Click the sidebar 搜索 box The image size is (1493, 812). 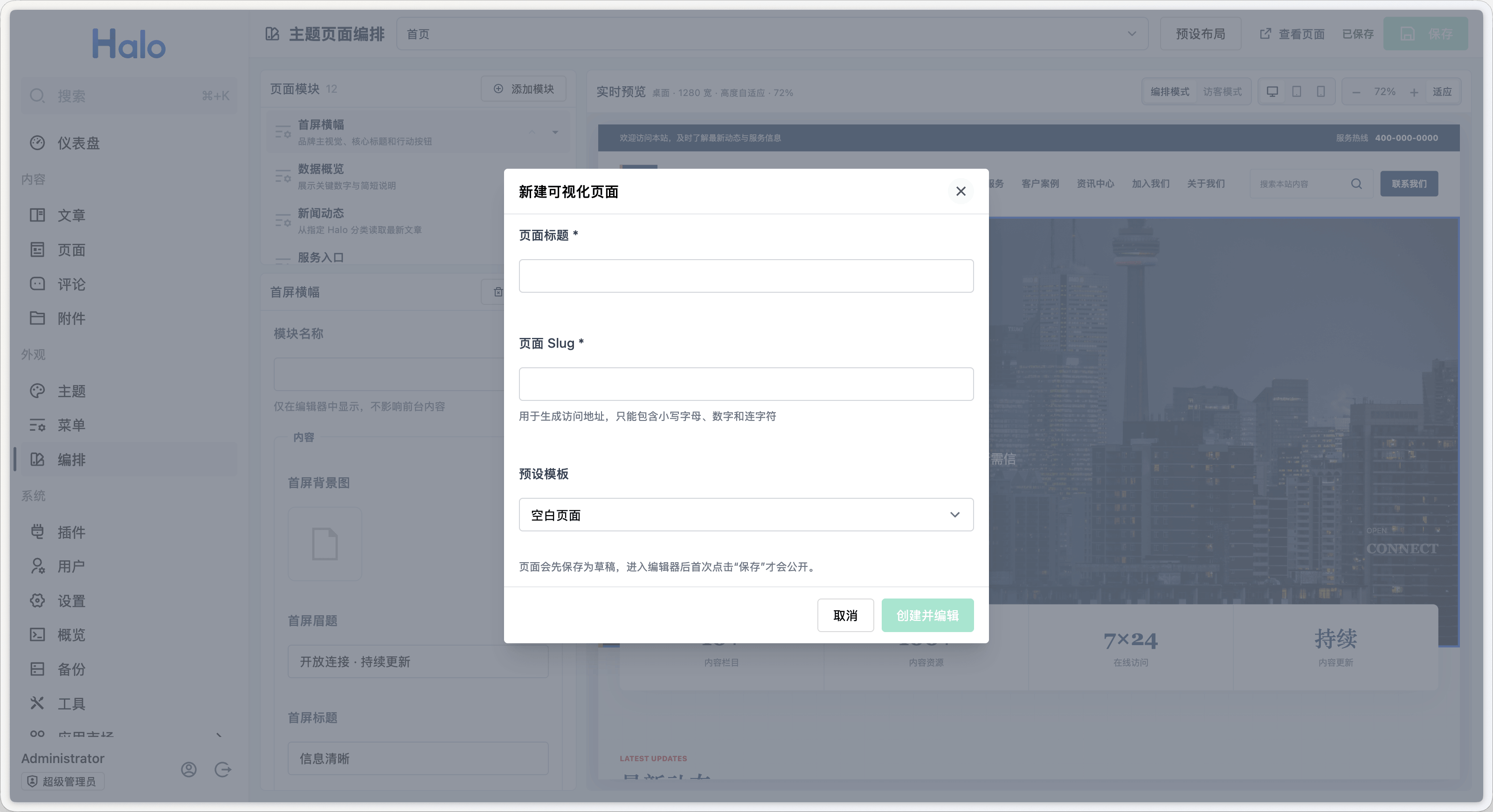tap(129, 96)
